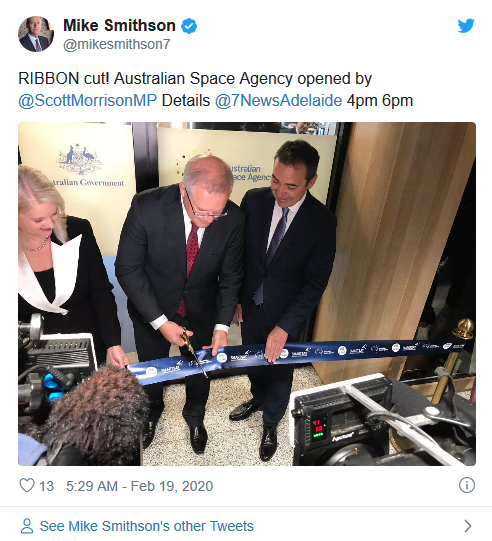Open the @mikesmithson7 handle
The image size is (492, 541).
(x=117, y=44)
